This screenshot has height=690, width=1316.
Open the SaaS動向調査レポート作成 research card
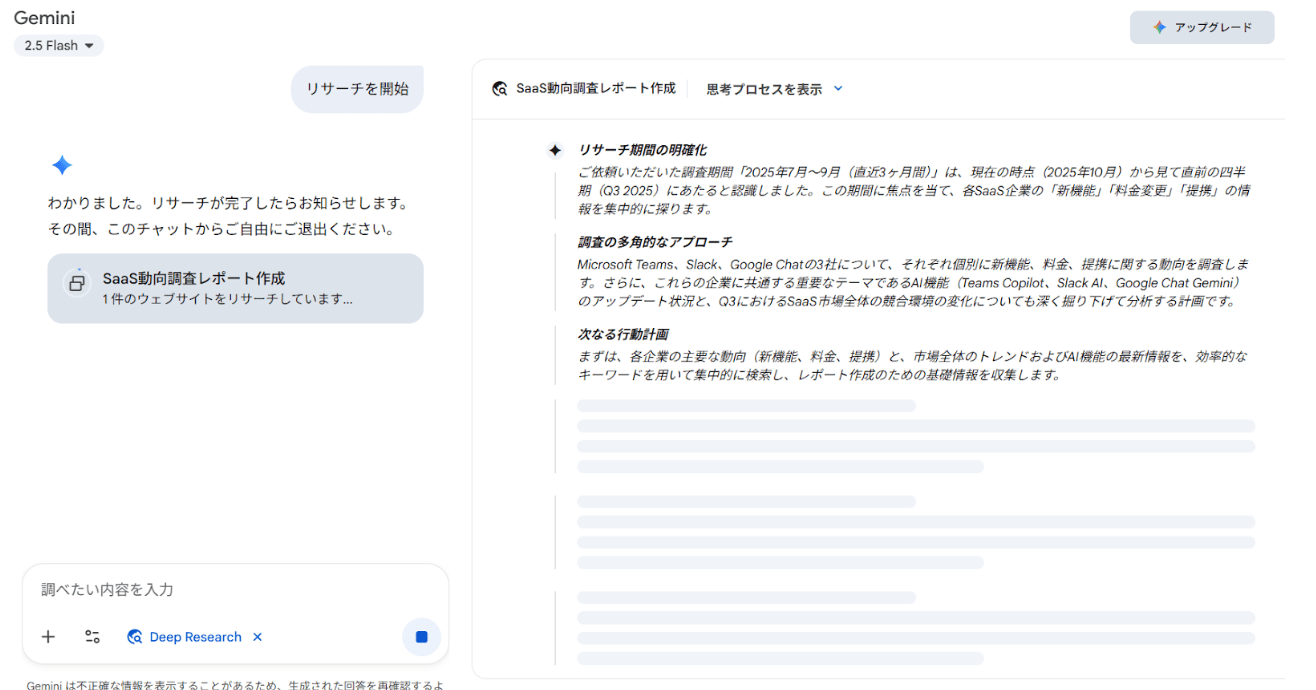[x=235, y=288]
